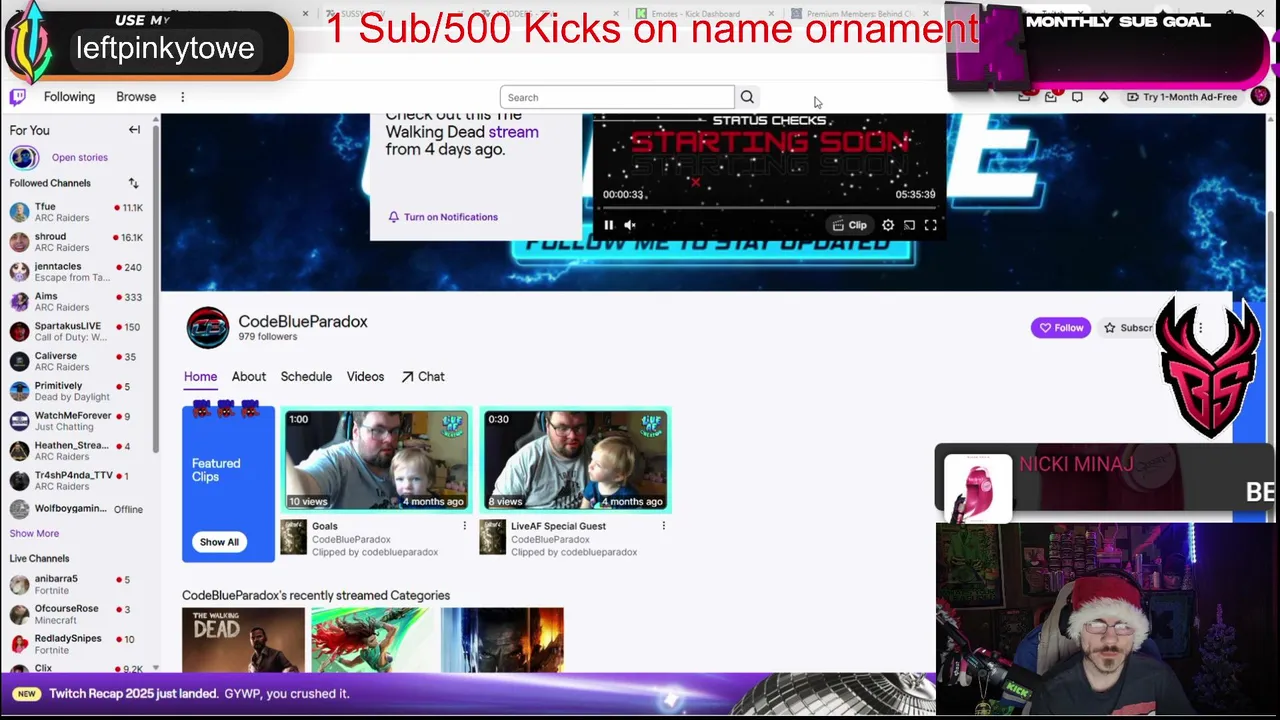Unmute the video player volume

[x=630, y=225]
